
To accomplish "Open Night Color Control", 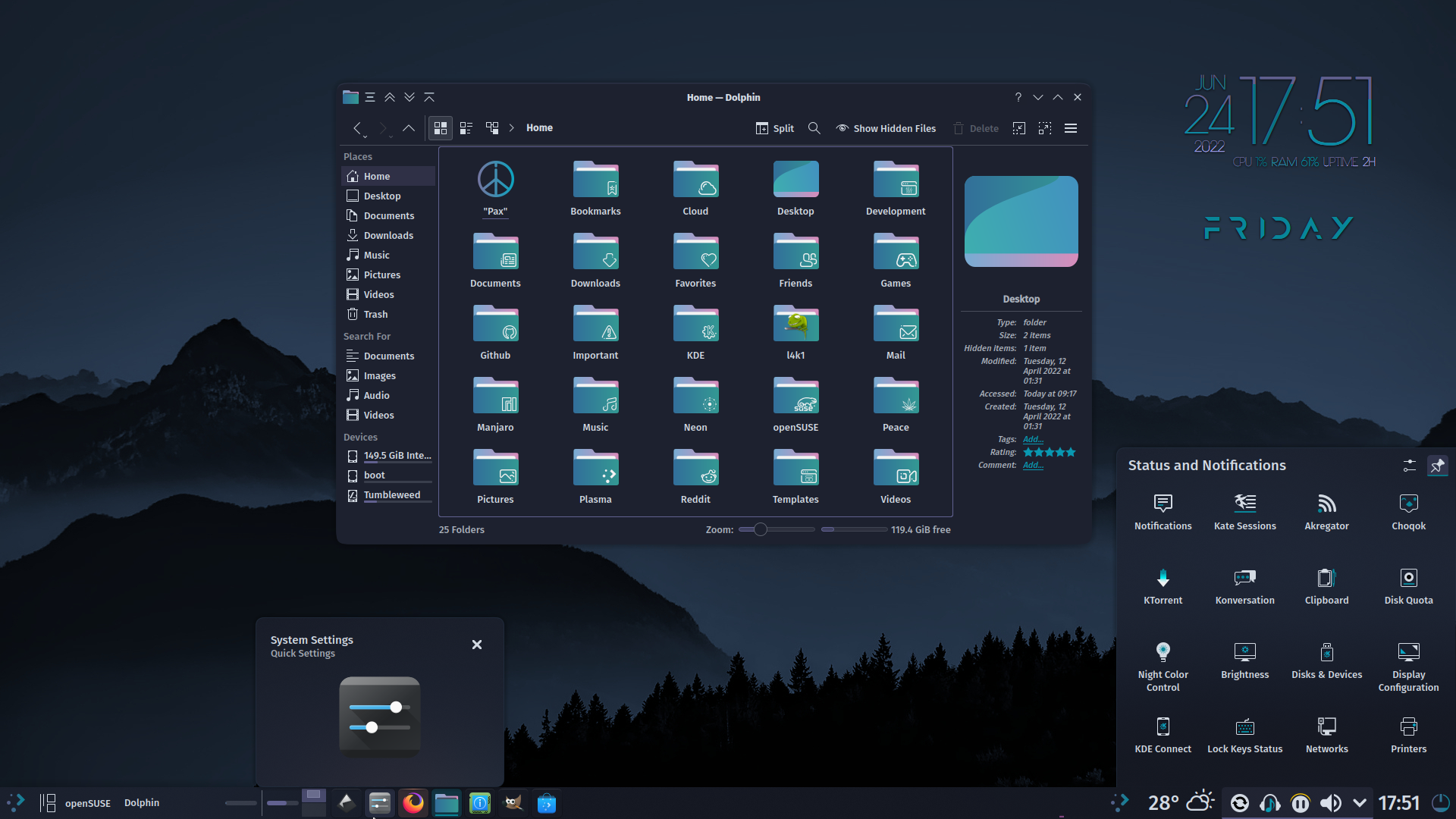I will tap(1163, 667).
